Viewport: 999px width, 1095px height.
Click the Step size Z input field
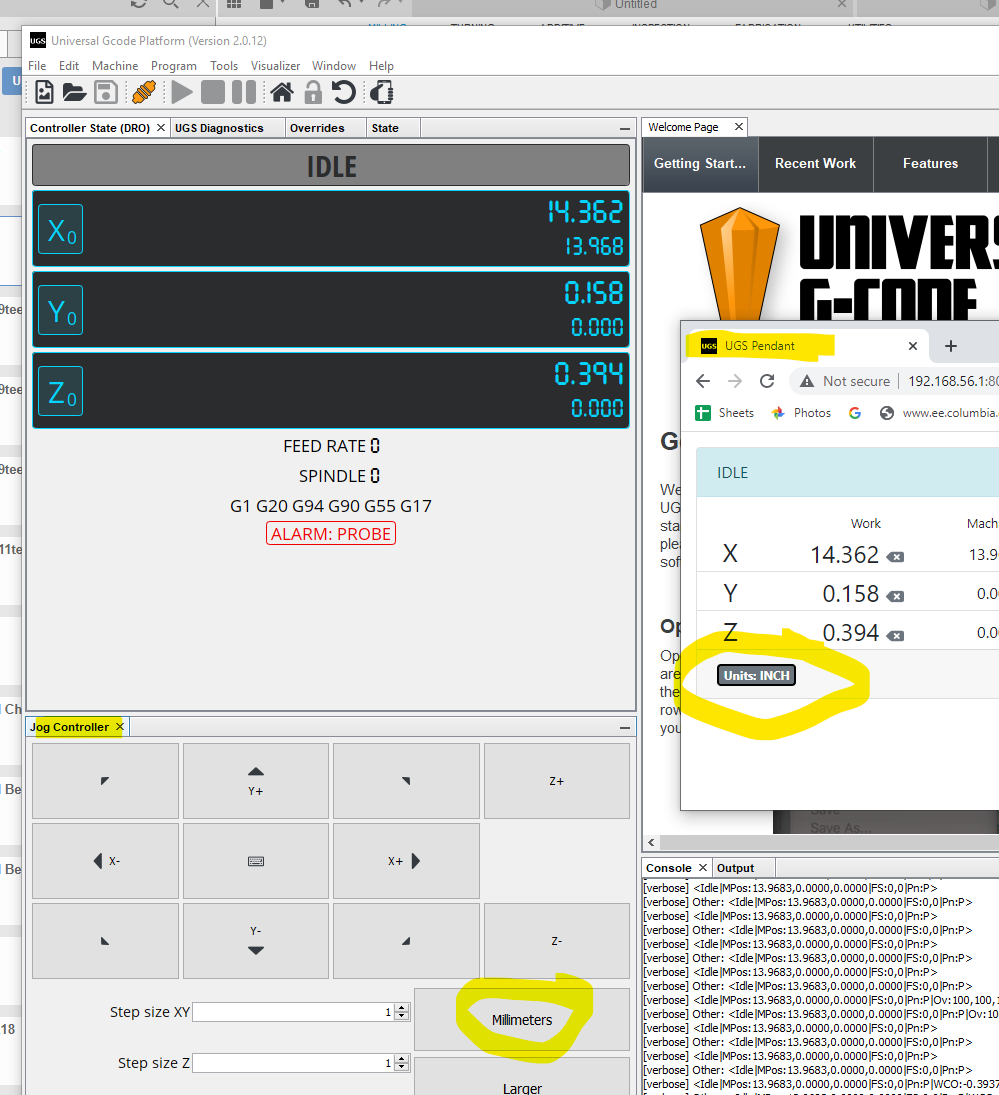[293, 1063]
